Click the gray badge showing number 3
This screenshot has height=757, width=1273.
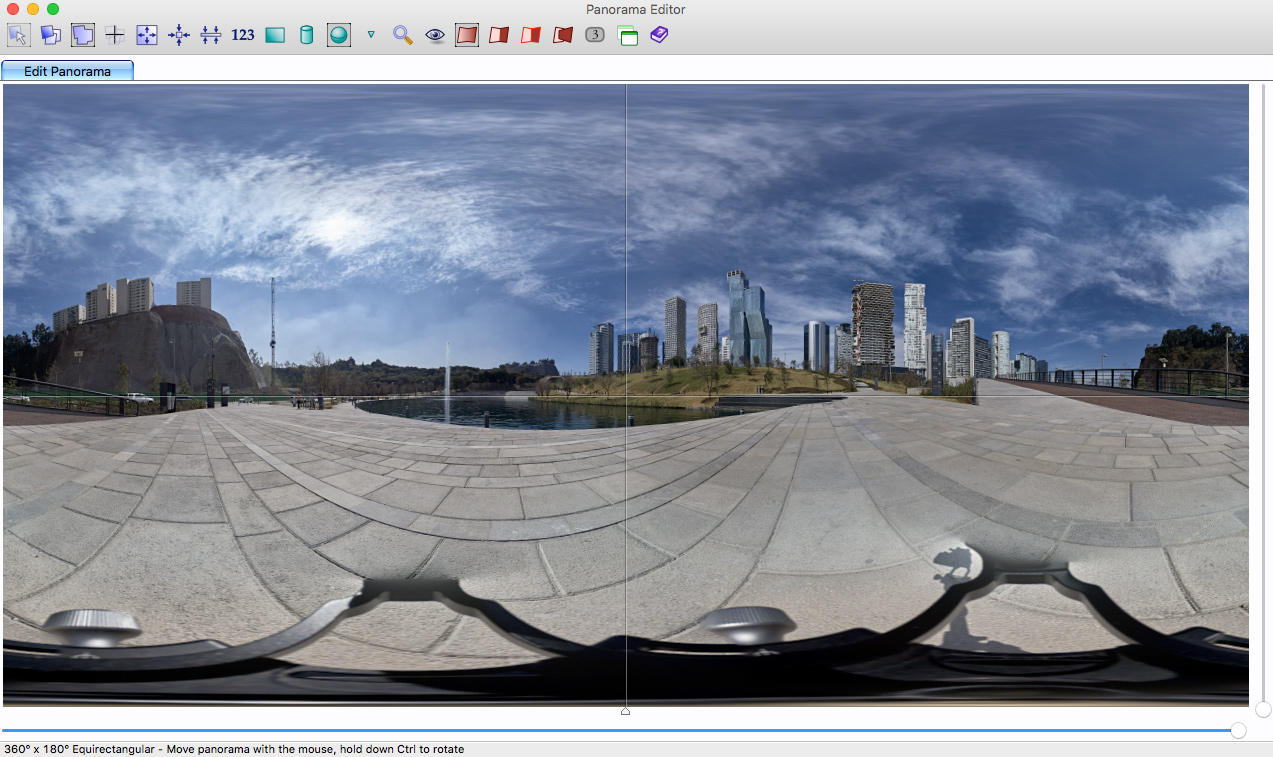[595, 35]
